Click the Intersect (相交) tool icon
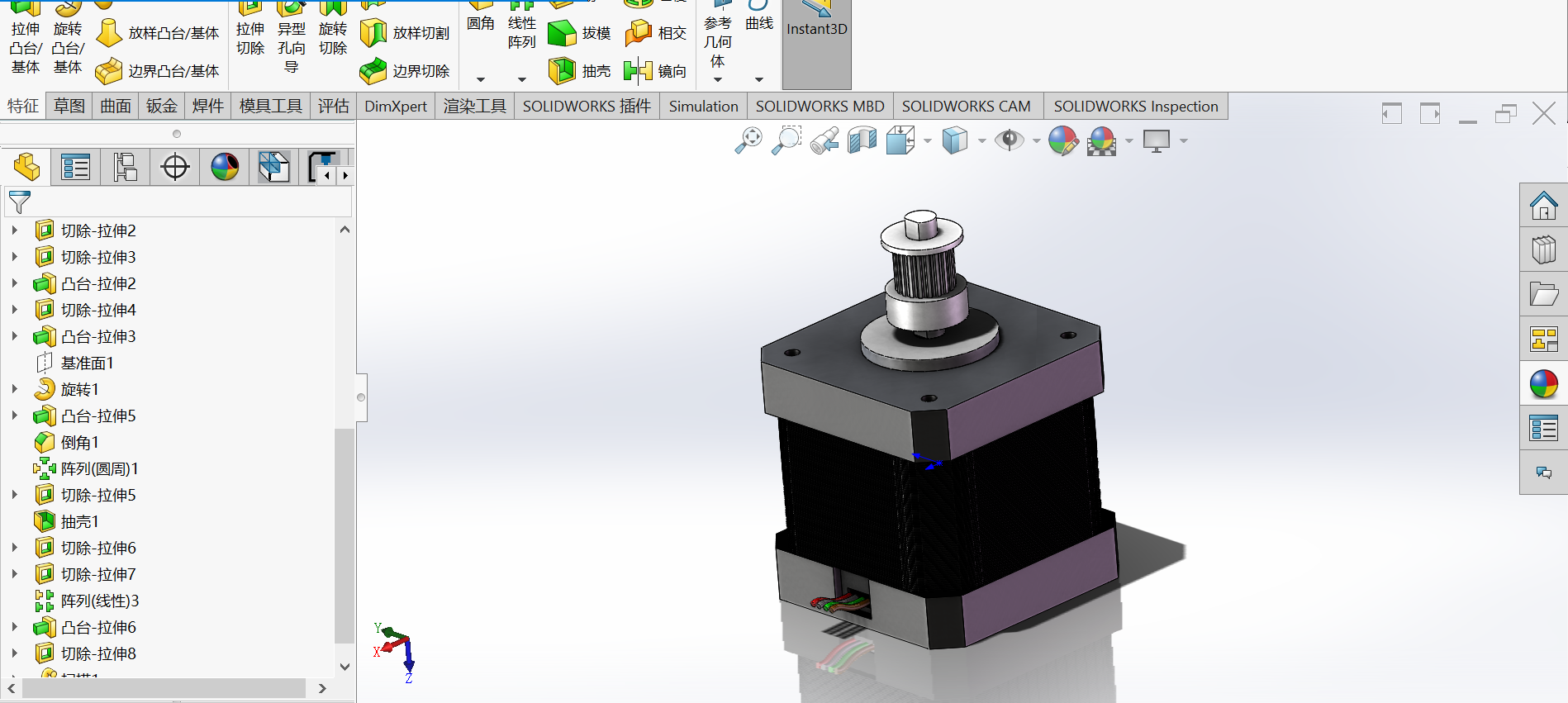Image resolution: width=1568 pixels, height=703 pixels. coord(638,33)
